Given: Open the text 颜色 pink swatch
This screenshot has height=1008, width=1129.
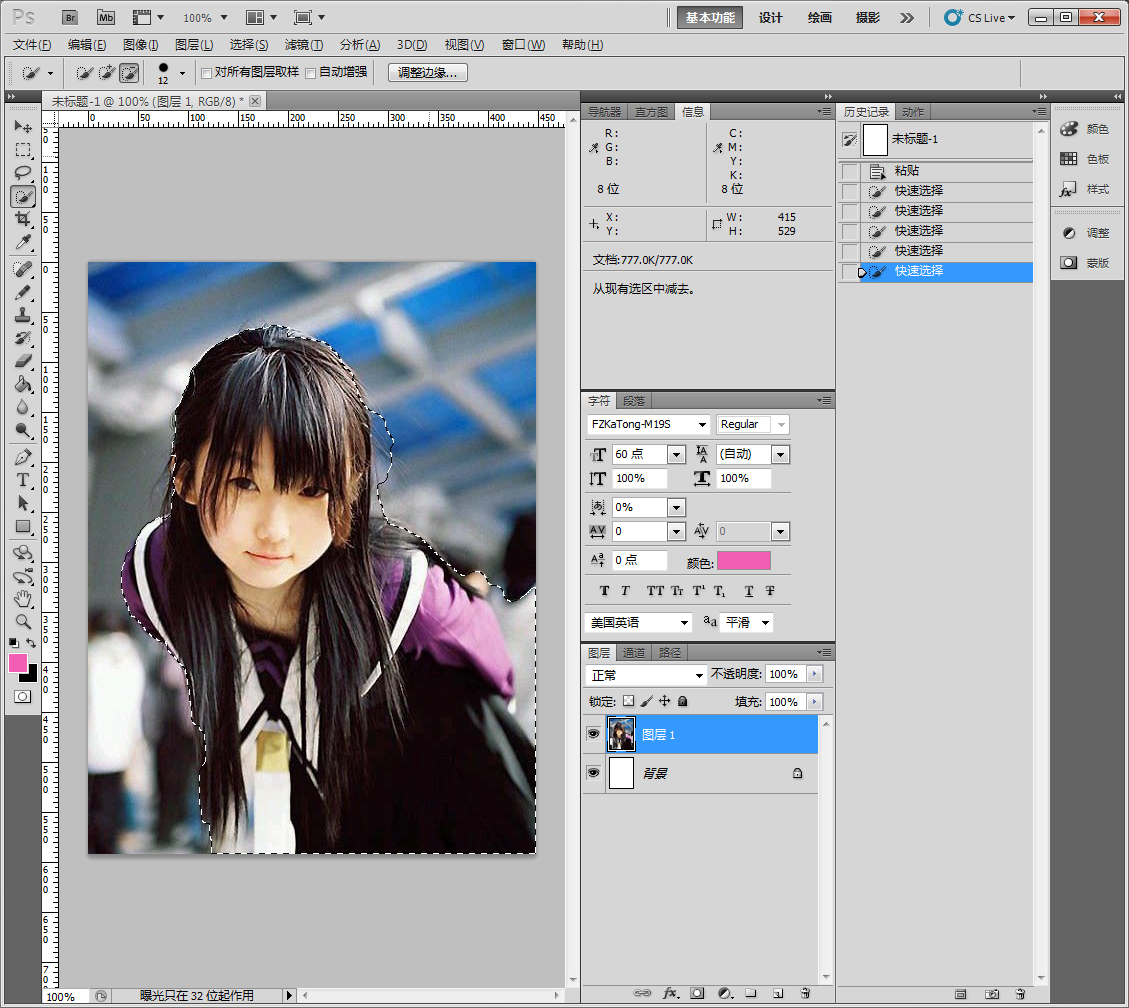Looking at the screenshot, I should pos(744,561).
